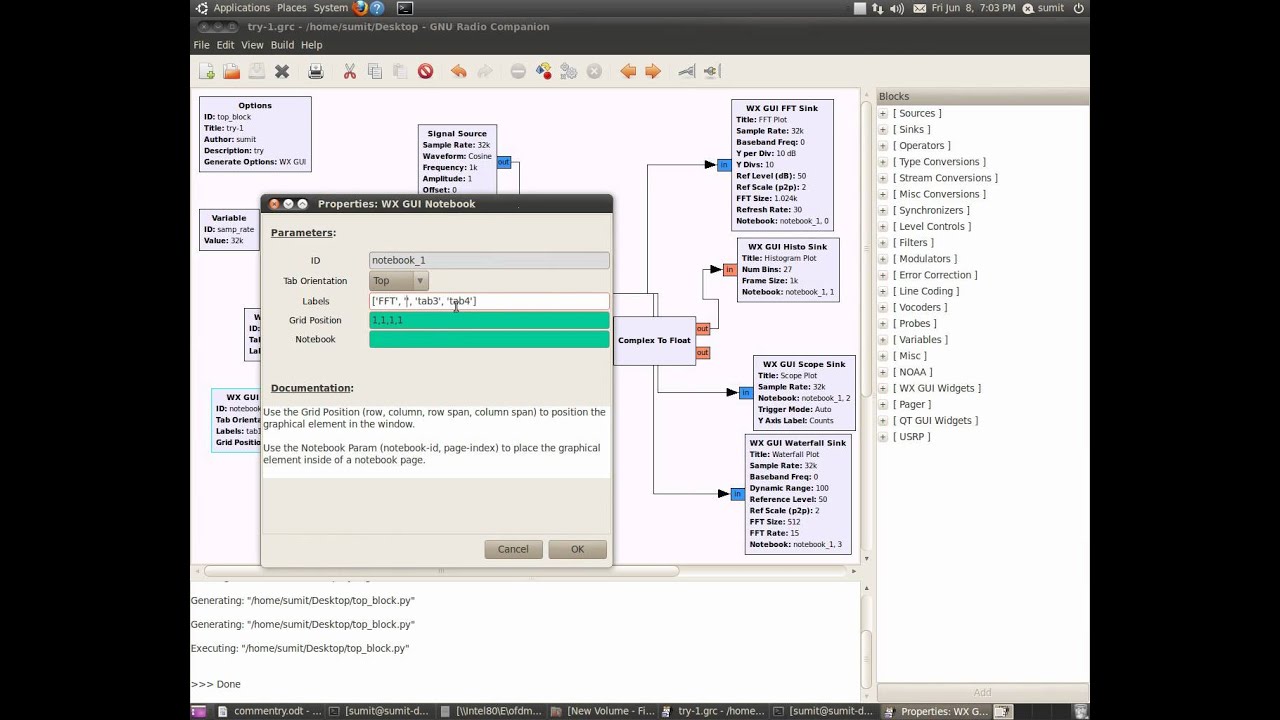
Task: Open a flow graph file from toolbar
Action: [232, 71]
